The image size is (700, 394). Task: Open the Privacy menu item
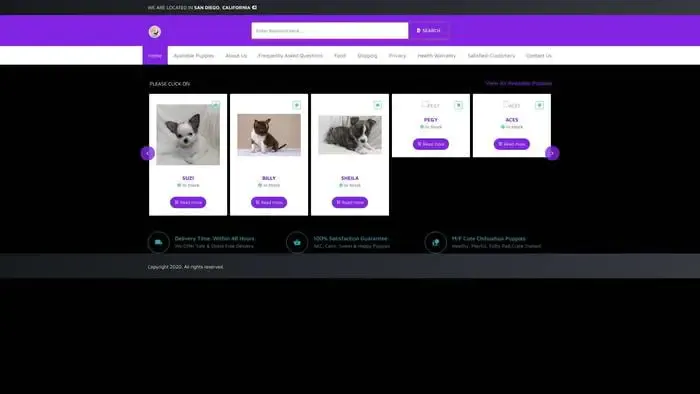[397, 56]
